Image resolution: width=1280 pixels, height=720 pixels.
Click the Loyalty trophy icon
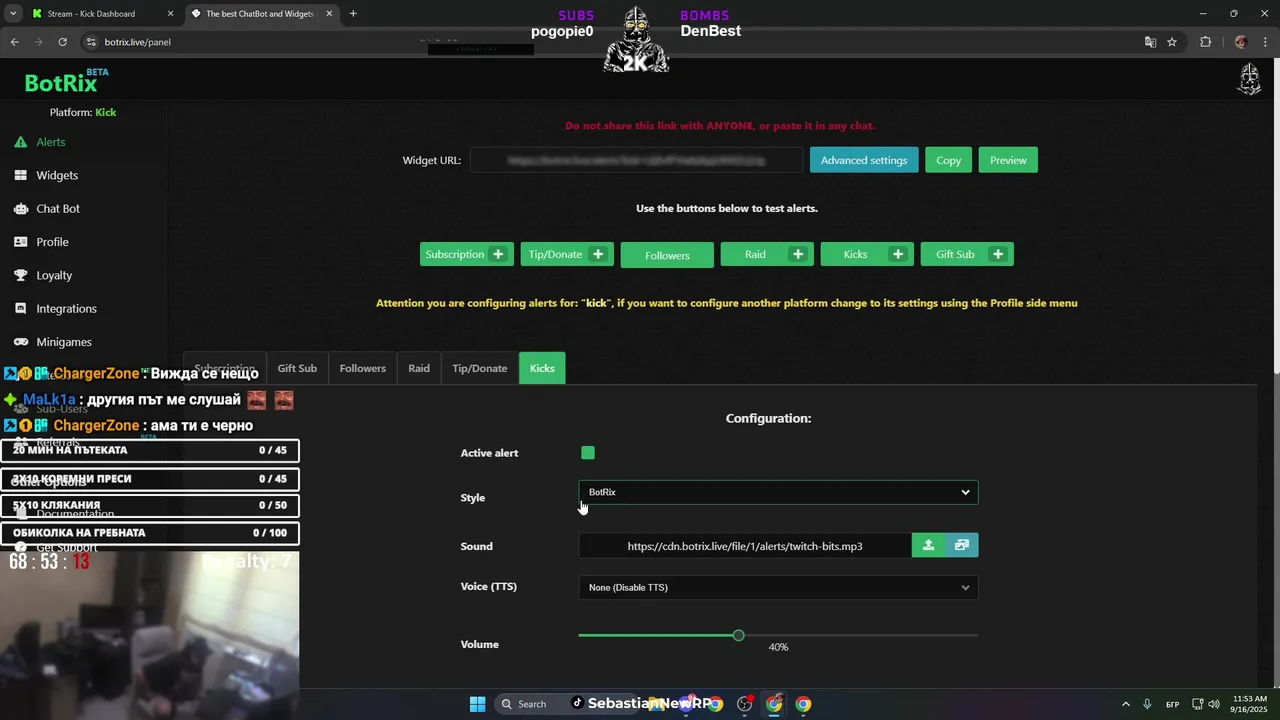(20, 275)
